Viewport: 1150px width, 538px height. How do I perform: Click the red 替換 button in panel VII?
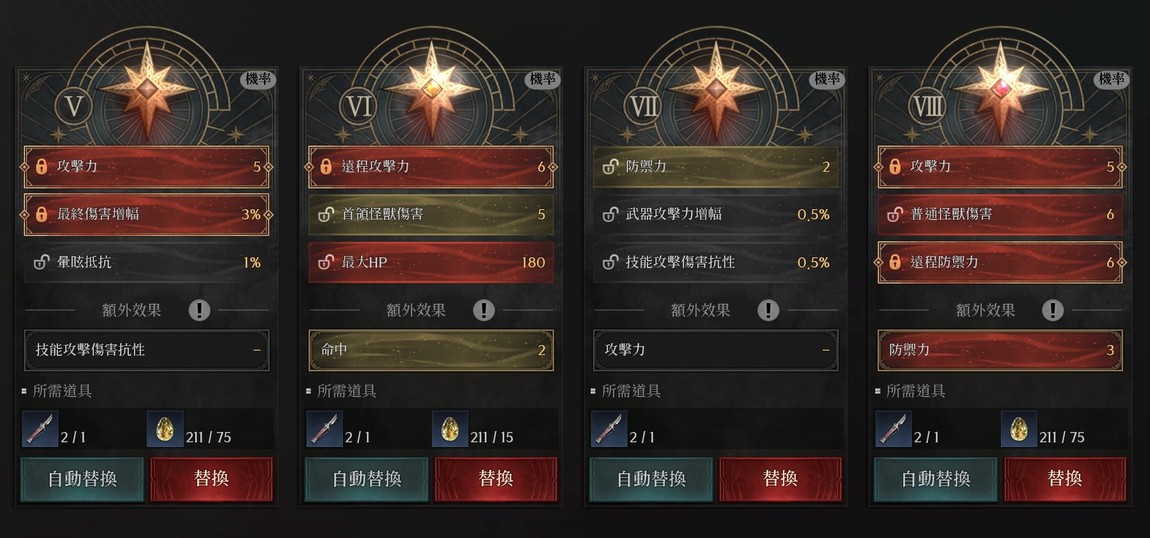pyautogui.click(x=780, y=479)
